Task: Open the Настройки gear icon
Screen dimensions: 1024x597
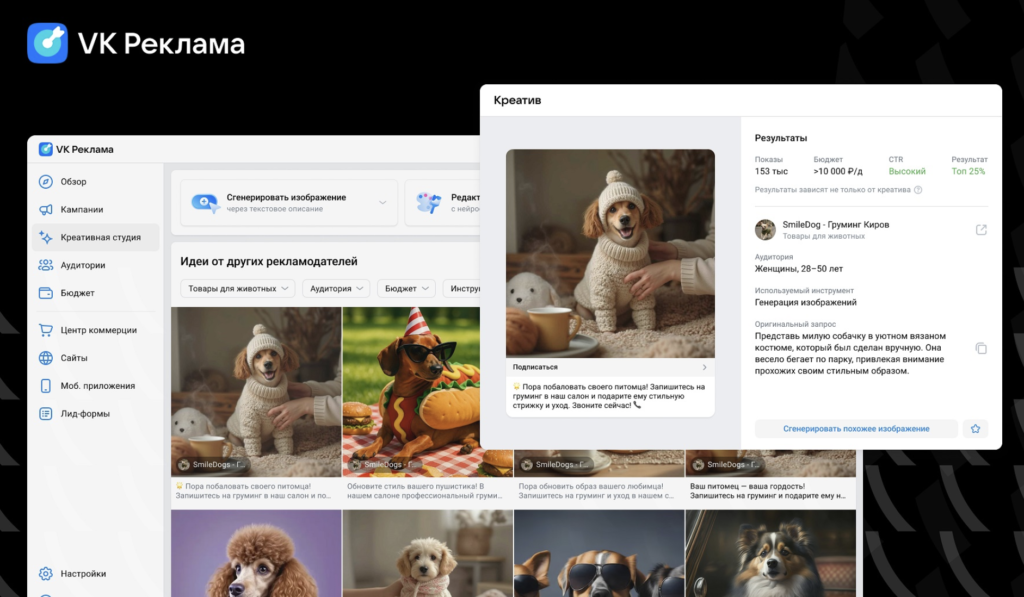Action: (x=46, y=573)
